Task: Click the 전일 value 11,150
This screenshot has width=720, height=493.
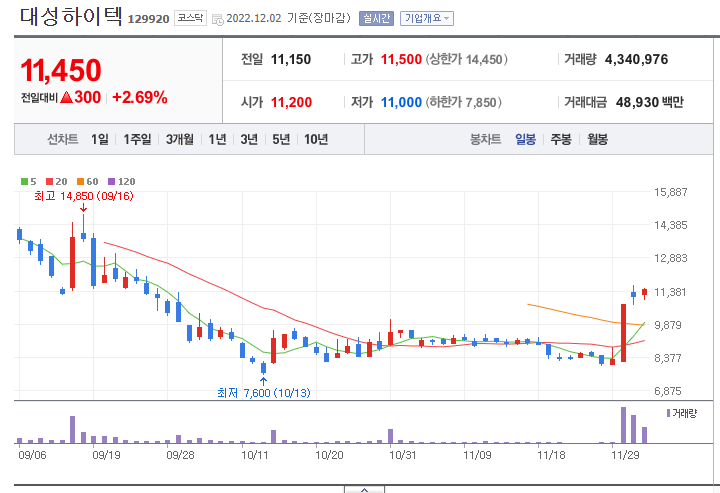Action: 291,59
